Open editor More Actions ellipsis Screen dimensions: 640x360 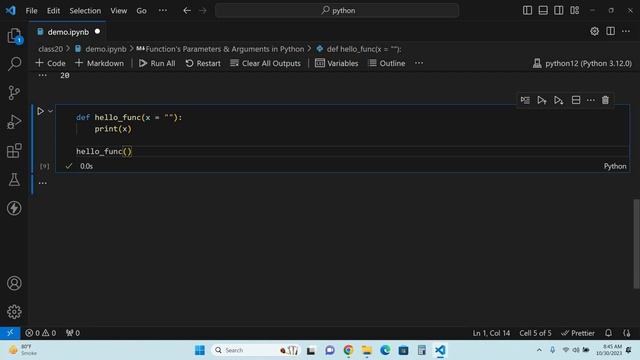[x=626, y=31]
